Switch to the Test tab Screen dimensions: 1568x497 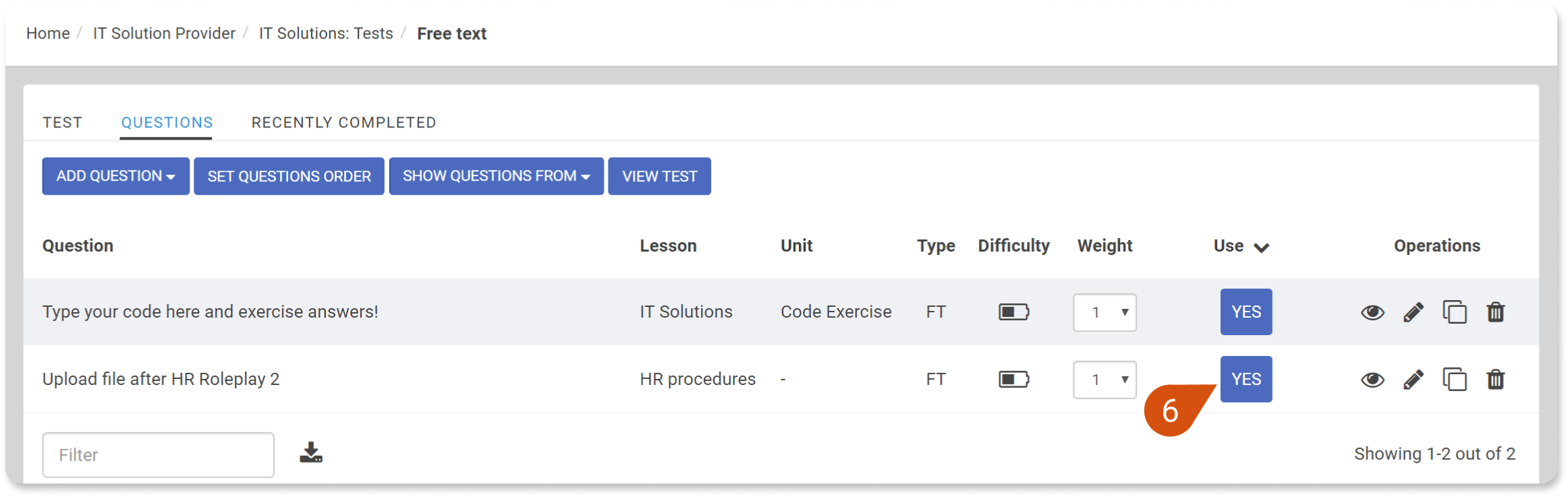(63, 123)
